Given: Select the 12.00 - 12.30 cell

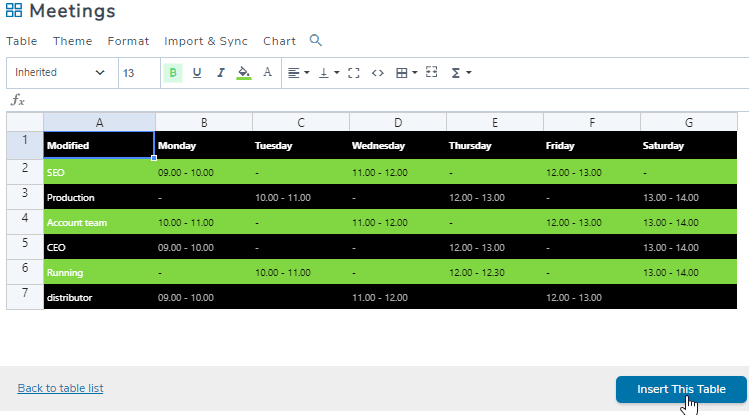Looking at the screenshot, I should [x=495, y=273].
